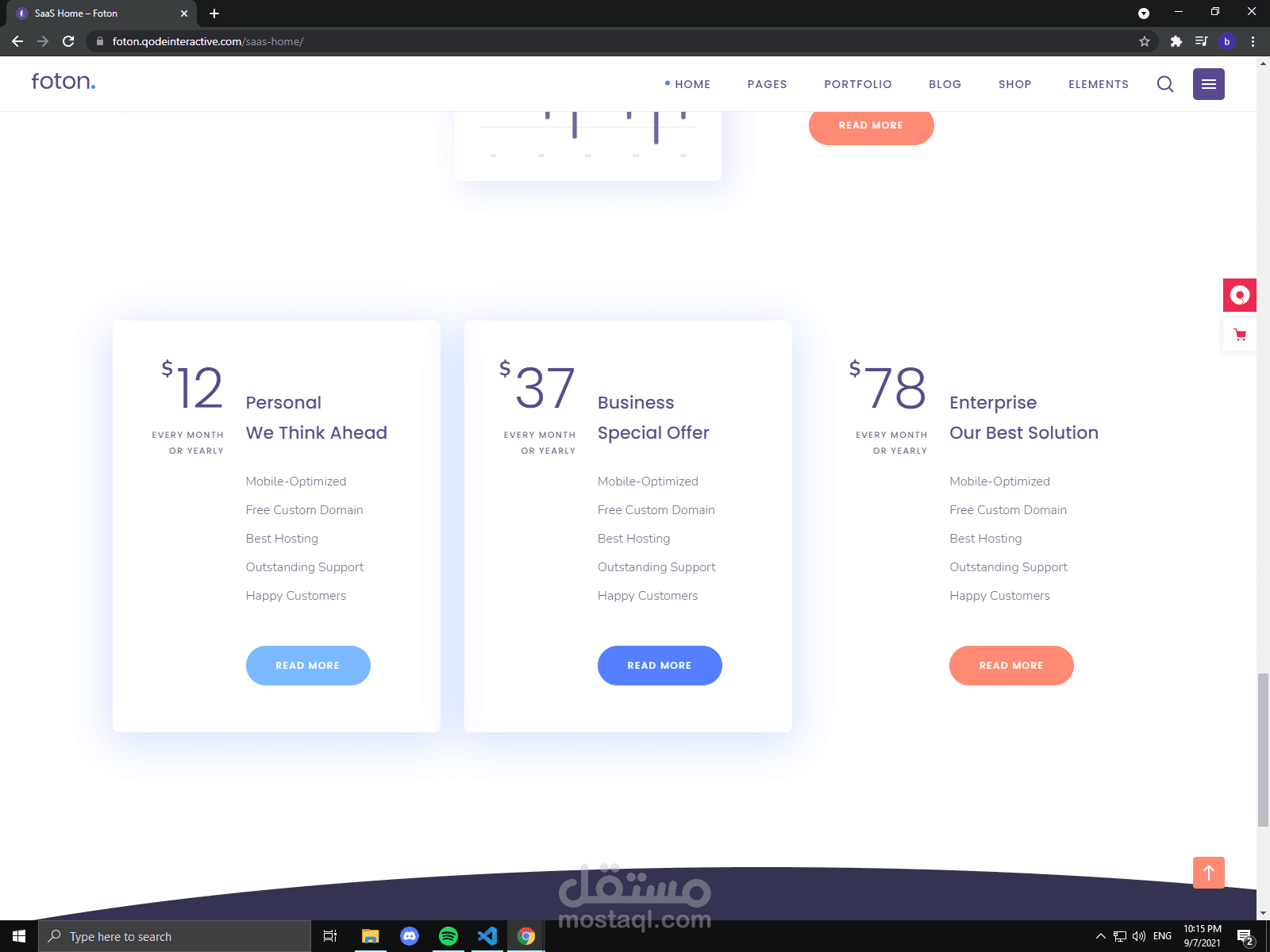The image size is (1270, 952).
Task: Switch to Chrome on taskbar
Action: point(526,936)
